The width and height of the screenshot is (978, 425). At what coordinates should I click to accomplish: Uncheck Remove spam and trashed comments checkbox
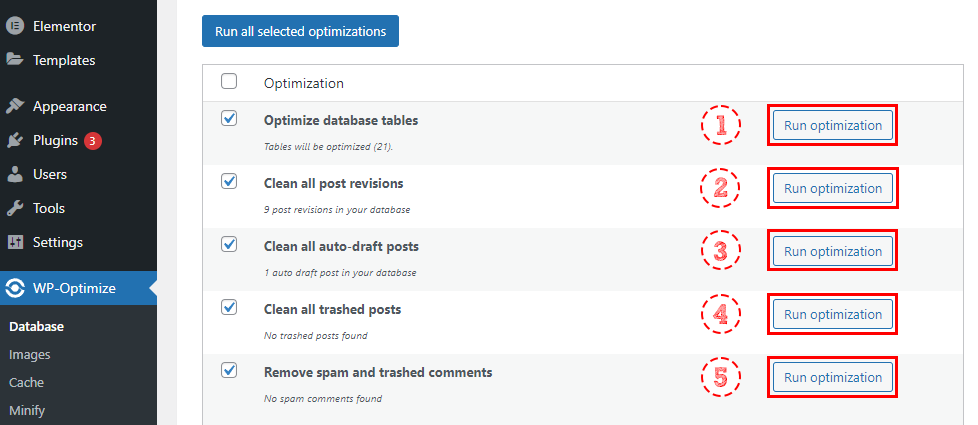pyautogui.click(x=229, y=370)
